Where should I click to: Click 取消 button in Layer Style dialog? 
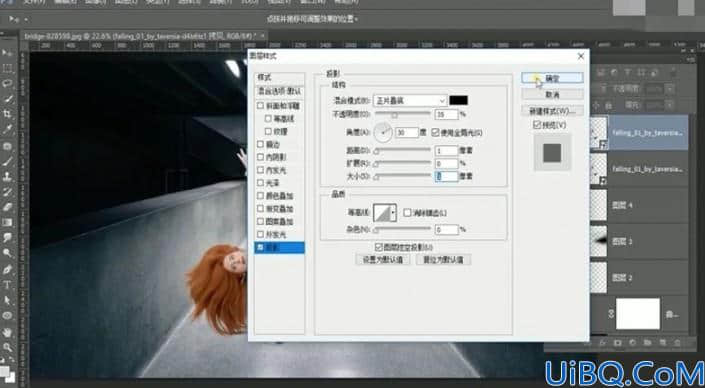(x=552, y=94)
